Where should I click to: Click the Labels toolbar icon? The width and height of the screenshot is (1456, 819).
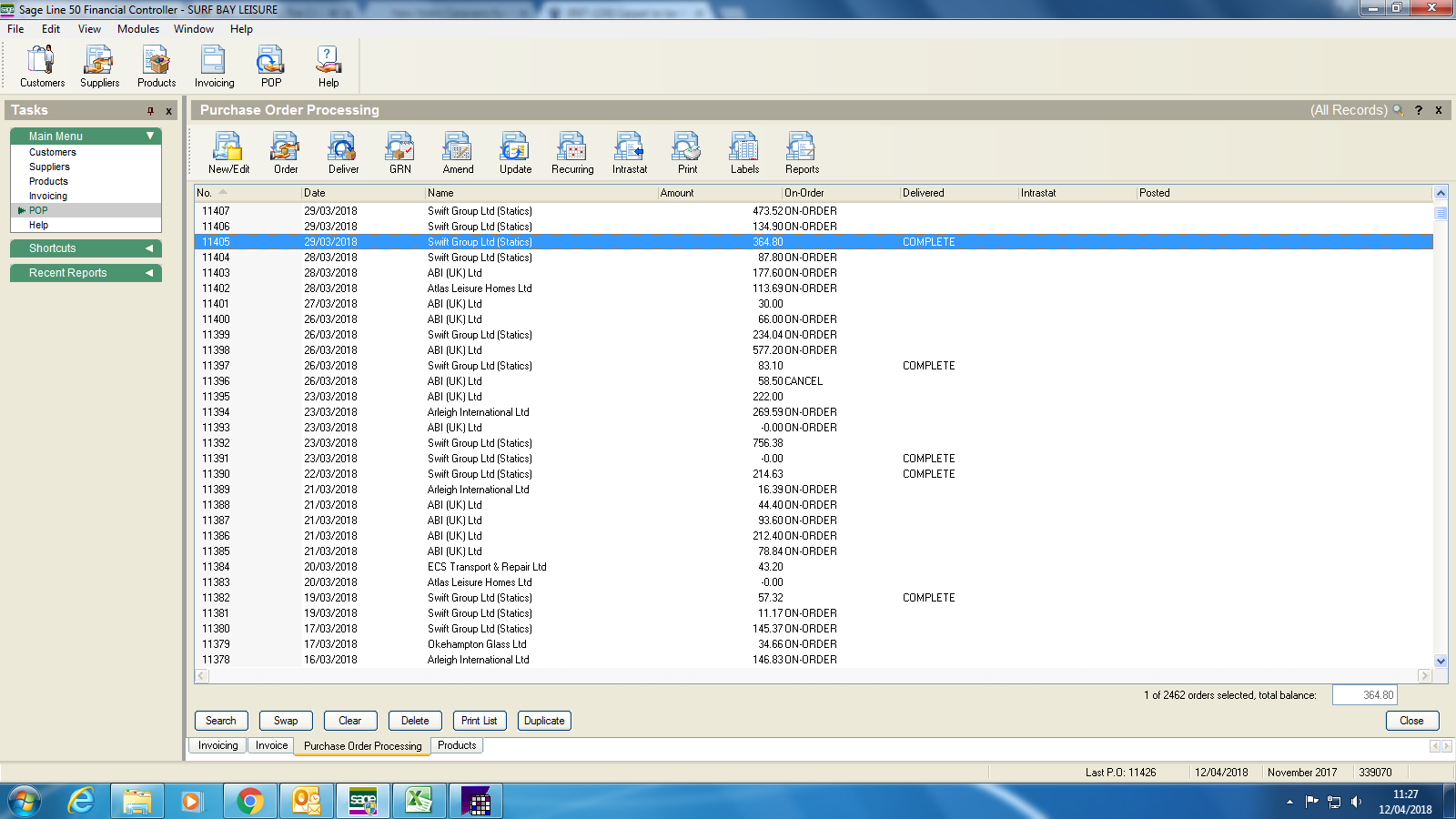[744, 152]
